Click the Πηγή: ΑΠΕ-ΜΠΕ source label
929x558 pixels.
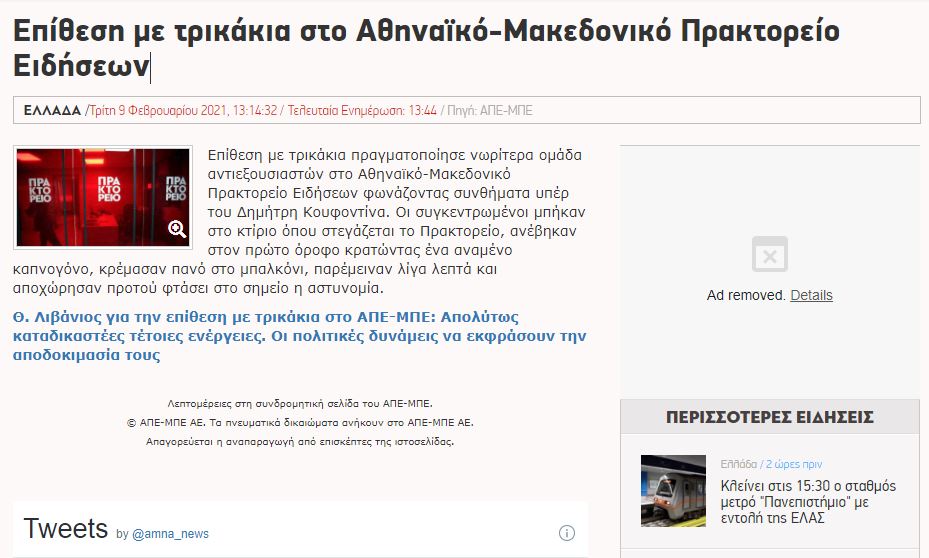click(496, 110)
